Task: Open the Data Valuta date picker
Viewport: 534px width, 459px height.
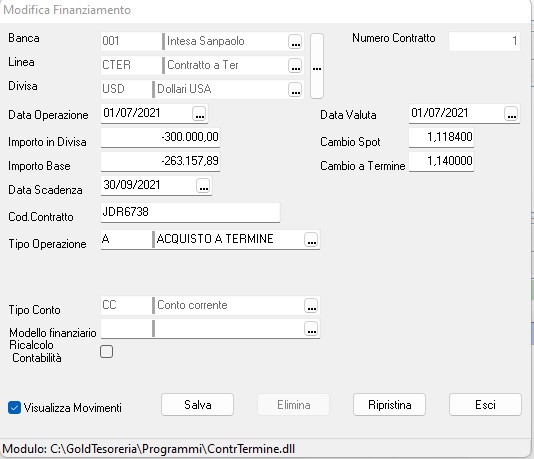Action: 511,113
